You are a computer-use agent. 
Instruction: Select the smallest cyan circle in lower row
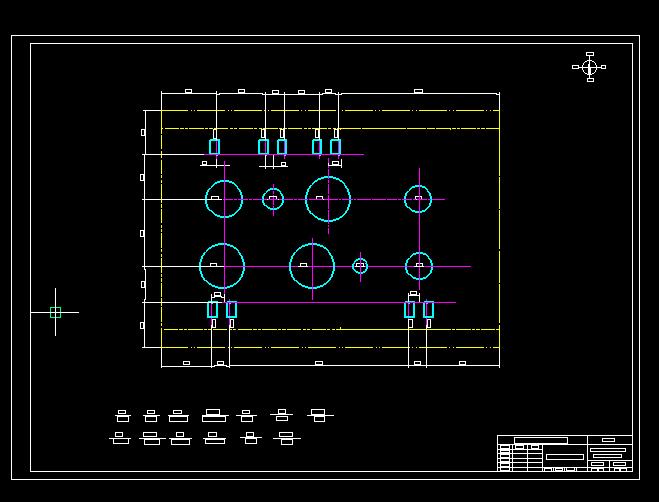point(360,266)
